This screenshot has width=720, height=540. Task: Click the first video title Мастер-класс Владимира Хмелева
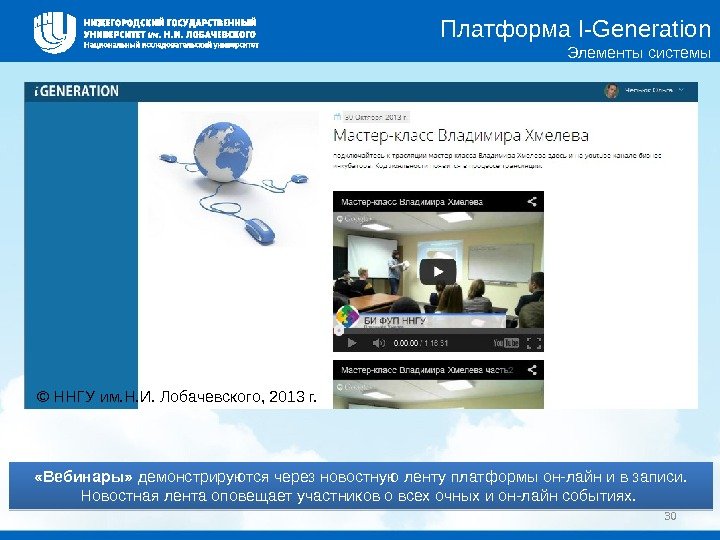[x=412, y=202]
